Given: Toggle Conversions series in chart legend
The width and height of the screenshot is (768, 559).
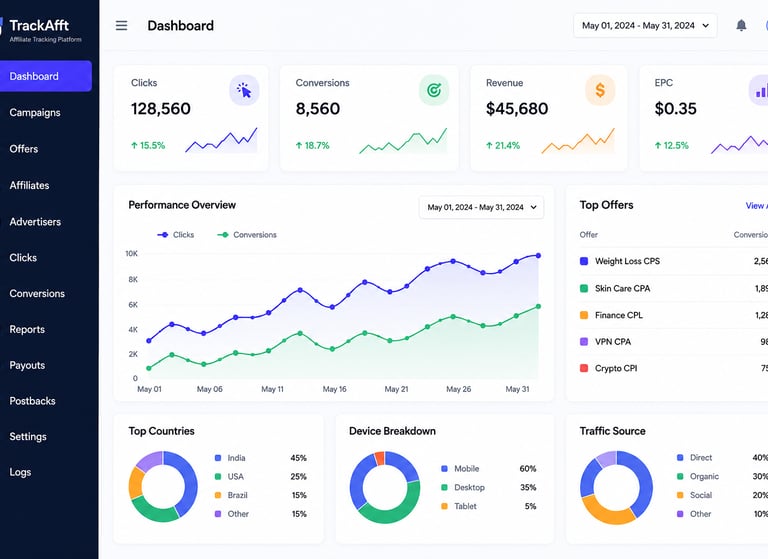Looking at the screenshot, I should point(247,235).
